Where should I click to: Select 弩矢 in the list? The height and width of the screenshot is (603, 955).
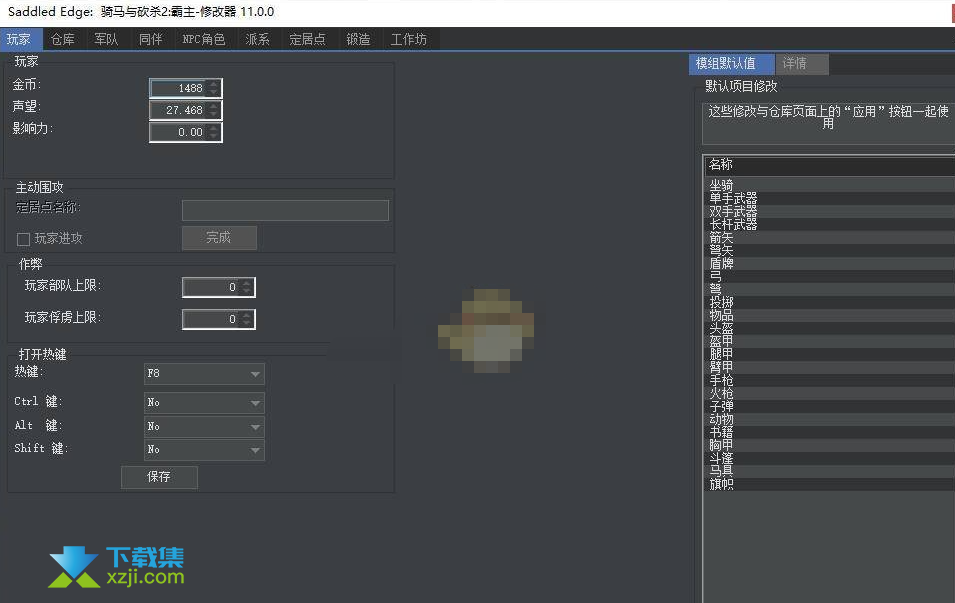(830, 250)
